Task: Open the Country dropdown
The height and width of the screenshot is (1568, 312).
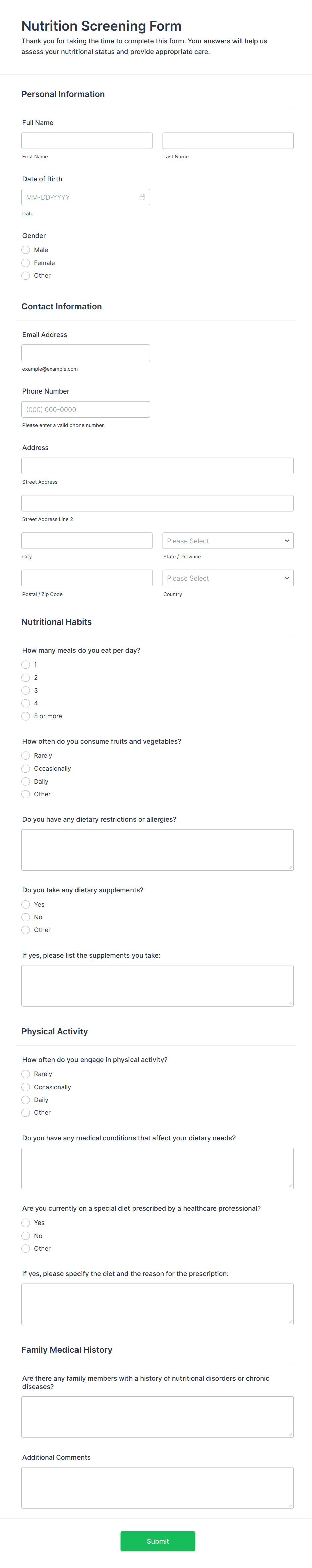Action: 228,578
